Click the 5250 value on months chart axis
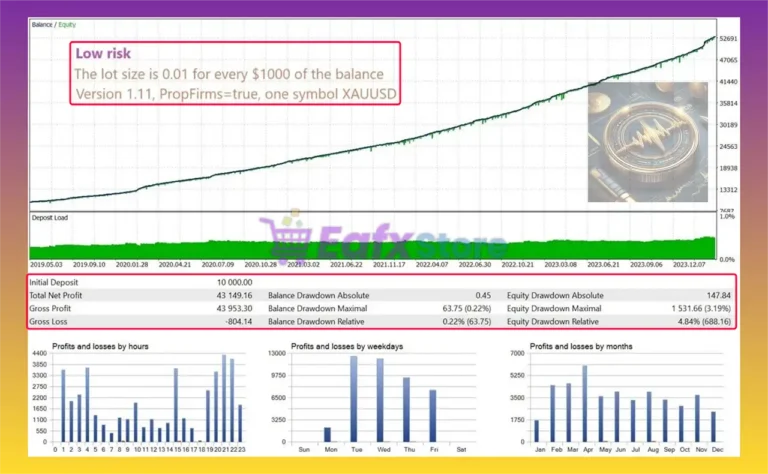The image size is (768, 474). point(517,376)
